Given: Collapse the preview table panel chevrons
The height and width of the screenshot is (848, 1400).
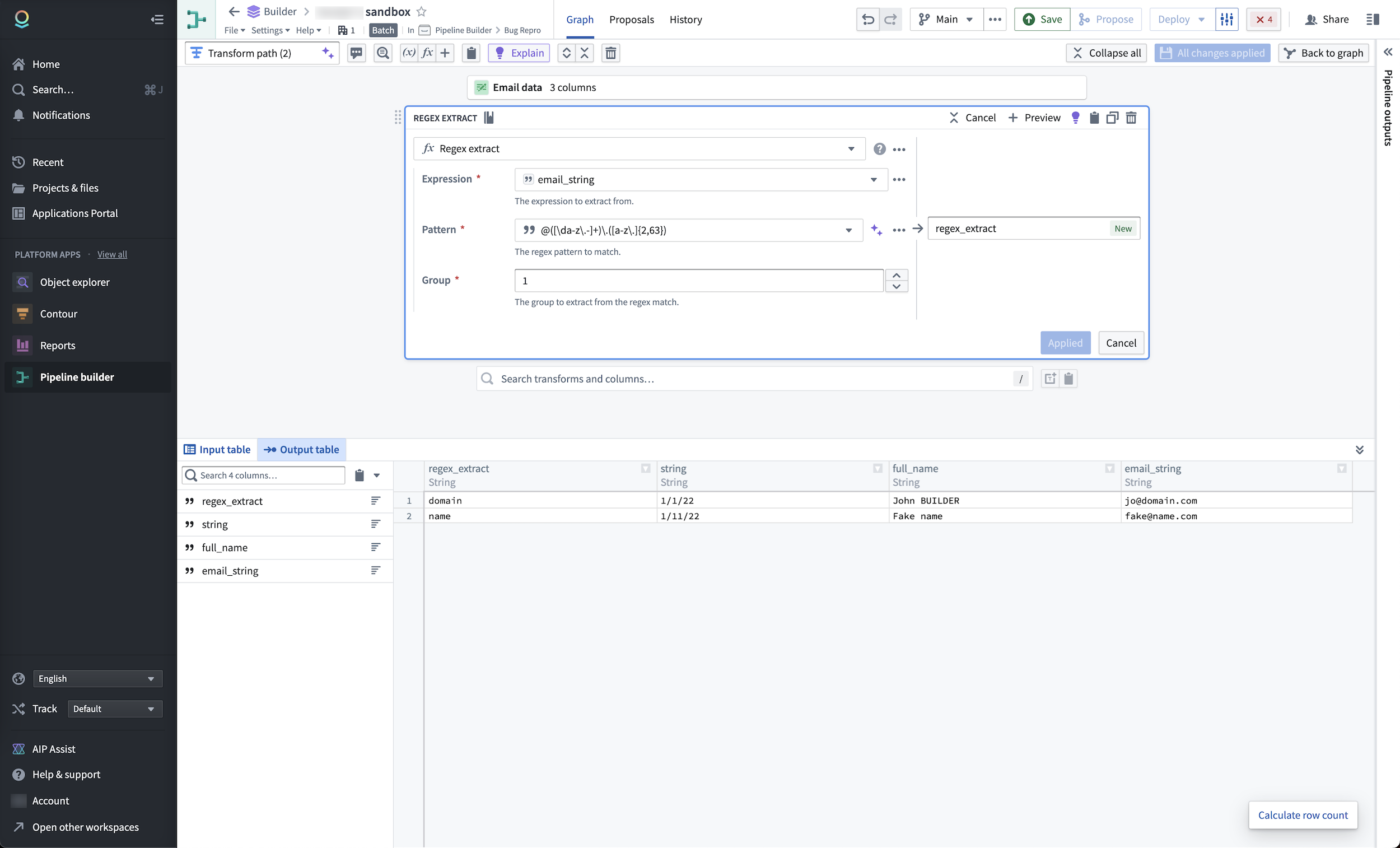Looking at the screenshot, I should [1360, 450].
